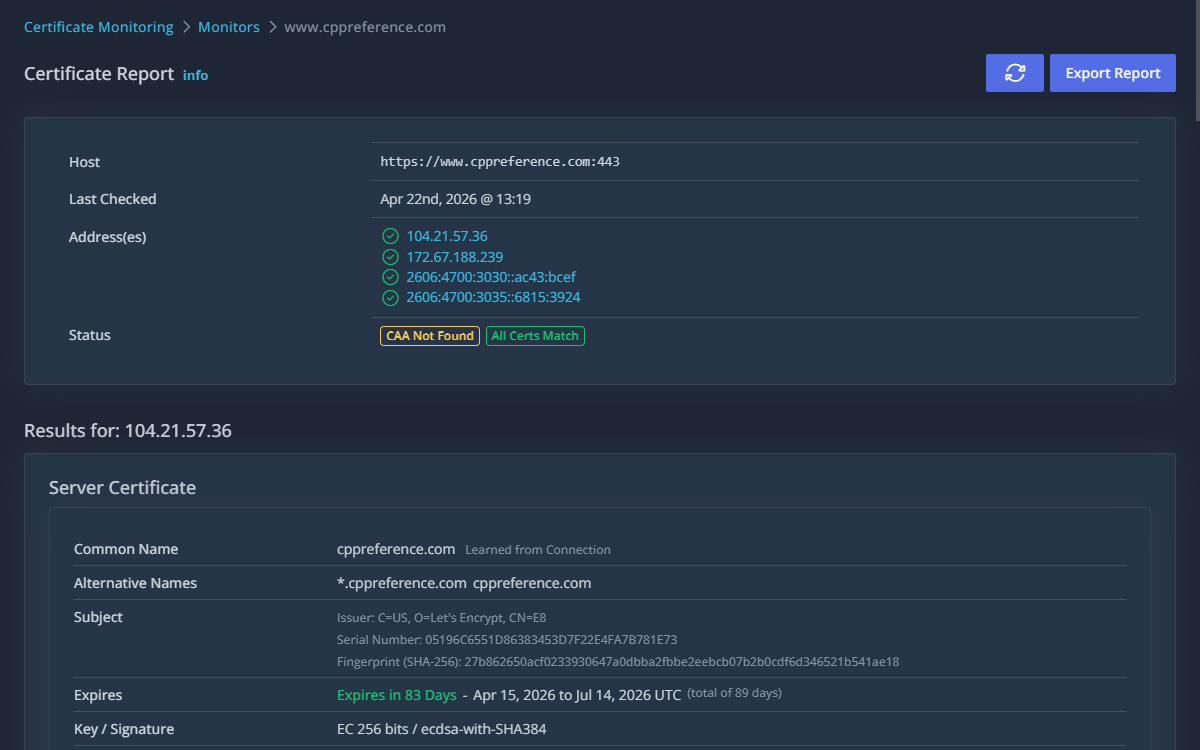The image size is (1200, 750).
Task: Click the check icon beside 2606:4700:3035::6815:3924
Action: [390, 297]
